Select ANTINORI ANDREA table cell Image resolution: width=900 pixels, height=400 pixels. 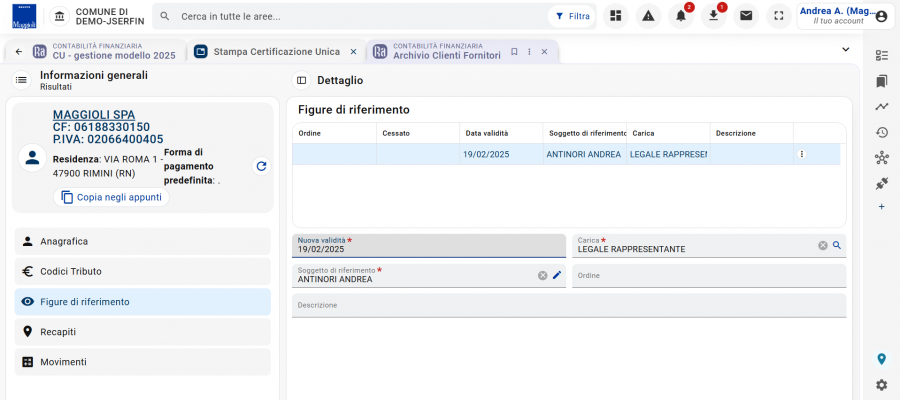585,154
